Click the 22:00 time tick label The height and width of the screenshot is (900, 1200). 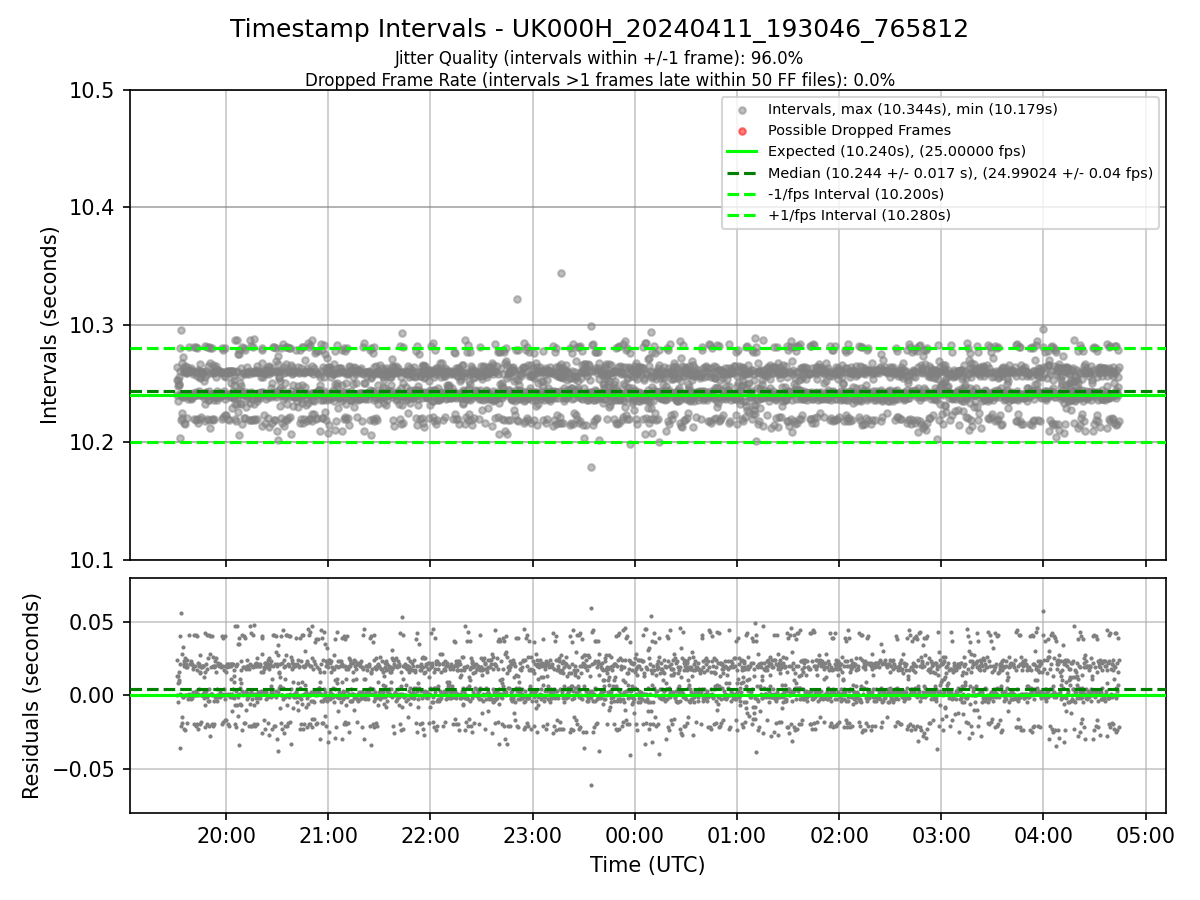pos(430,835)
